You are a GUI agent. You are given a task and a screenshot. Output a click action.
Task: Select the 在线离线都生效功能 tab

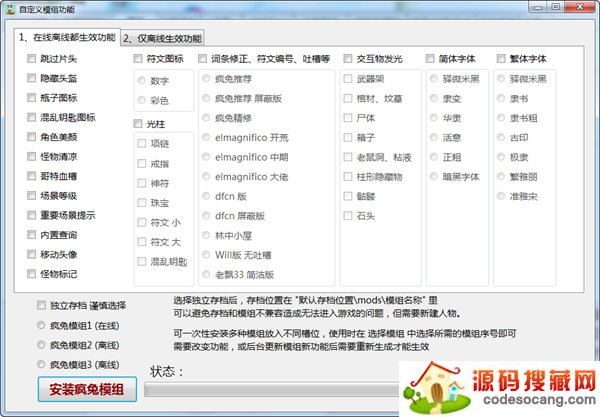click(66, 37)
